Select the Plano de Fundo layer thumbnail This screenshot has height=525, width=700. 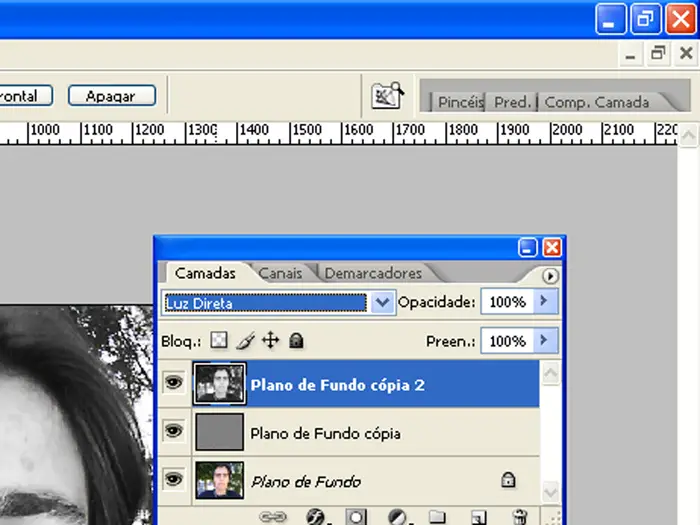pos(220,480)
